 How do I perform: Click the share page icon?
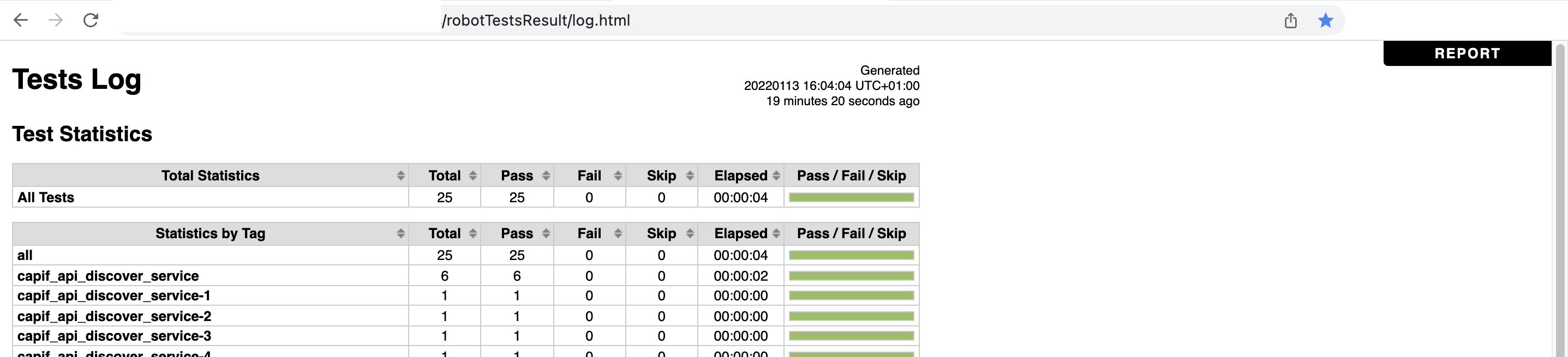1290,21
